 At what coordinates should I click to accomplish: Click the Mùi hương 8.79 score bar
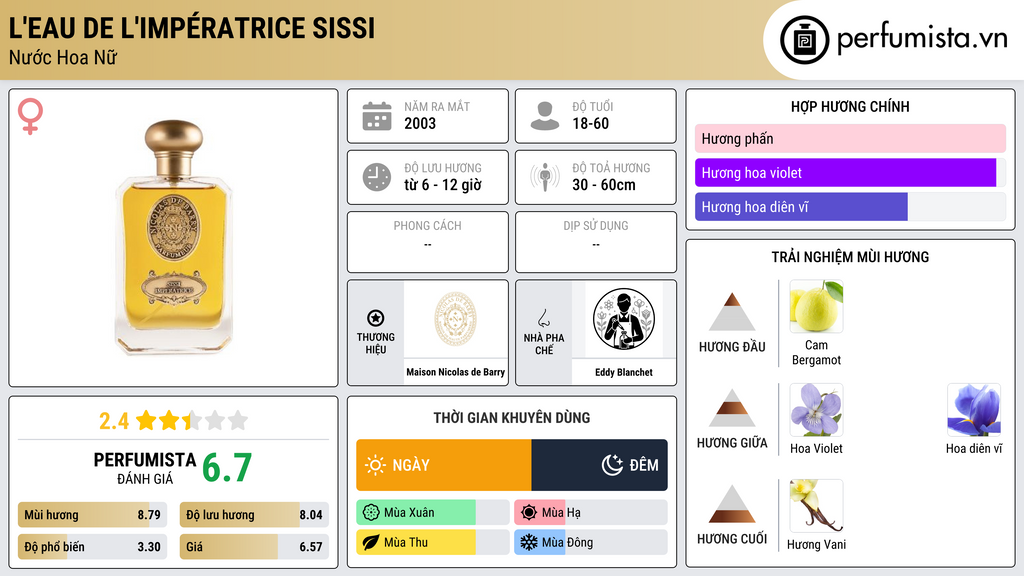click(93, 515)
